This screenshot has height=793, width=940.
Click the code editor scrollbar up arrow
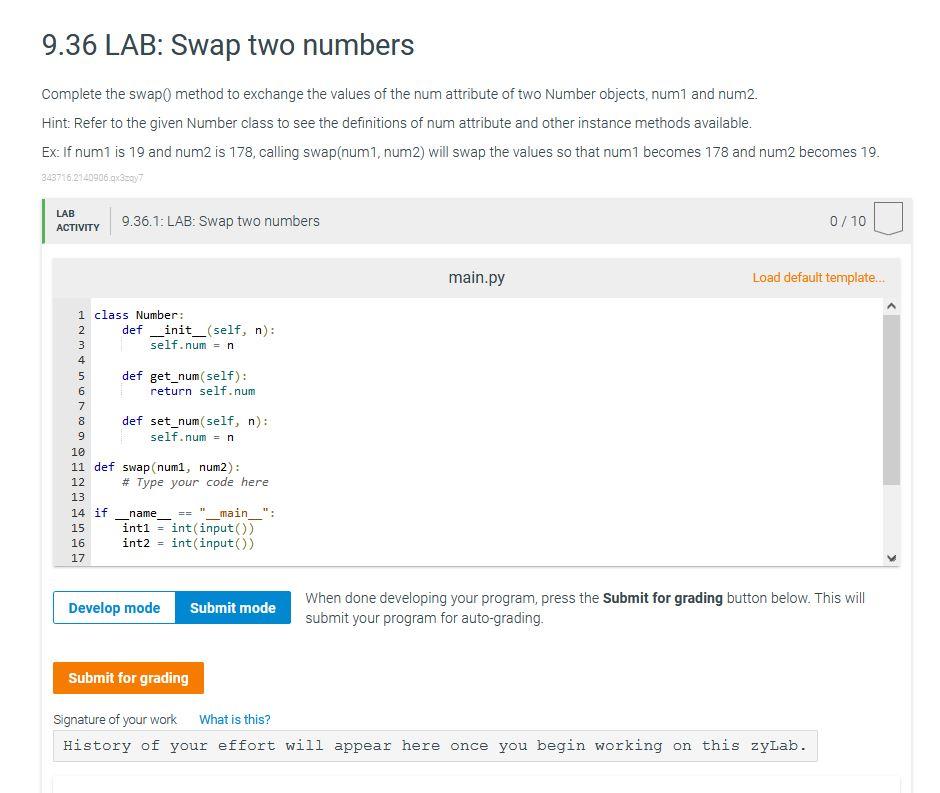point(892,303)
